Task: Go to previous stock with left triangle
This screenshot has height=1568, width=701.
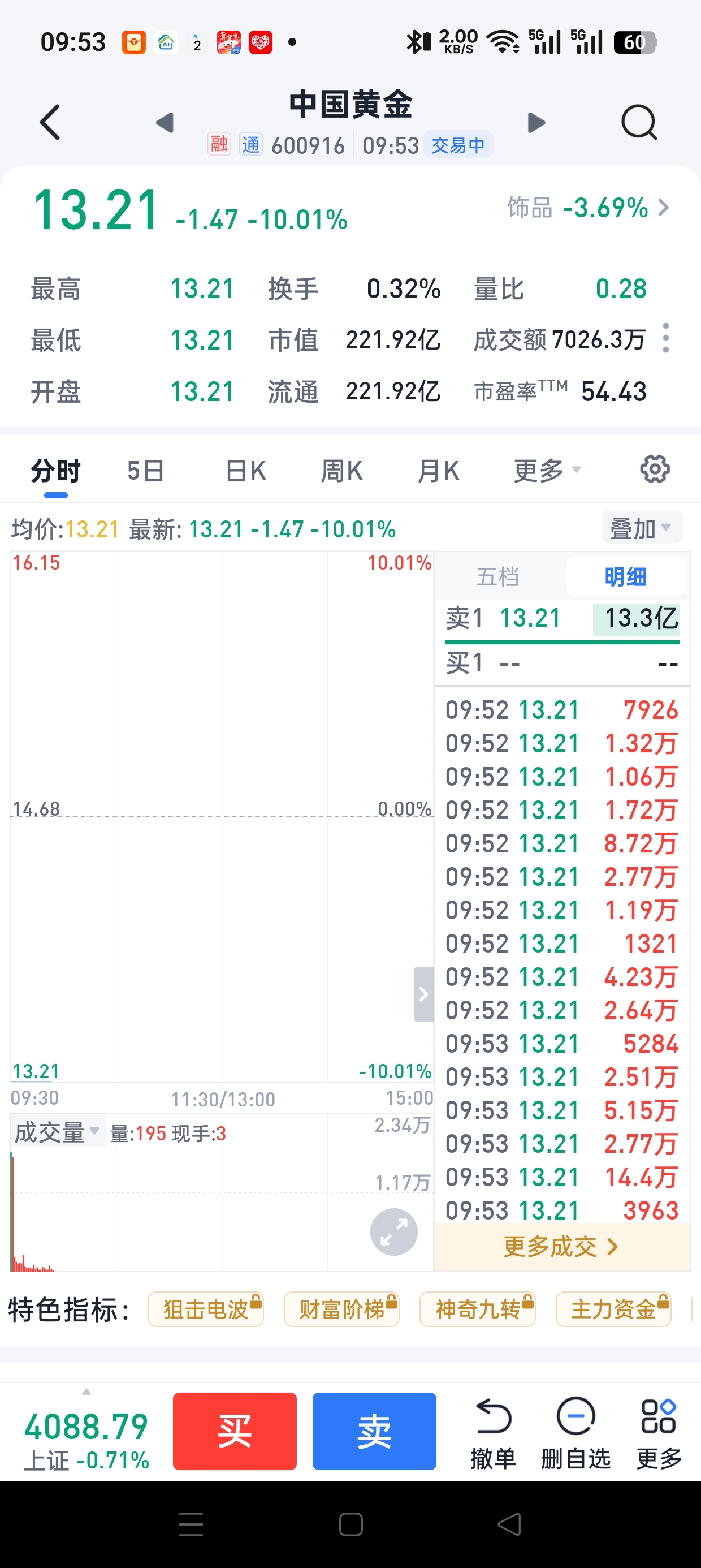Action: click(165, 122)
